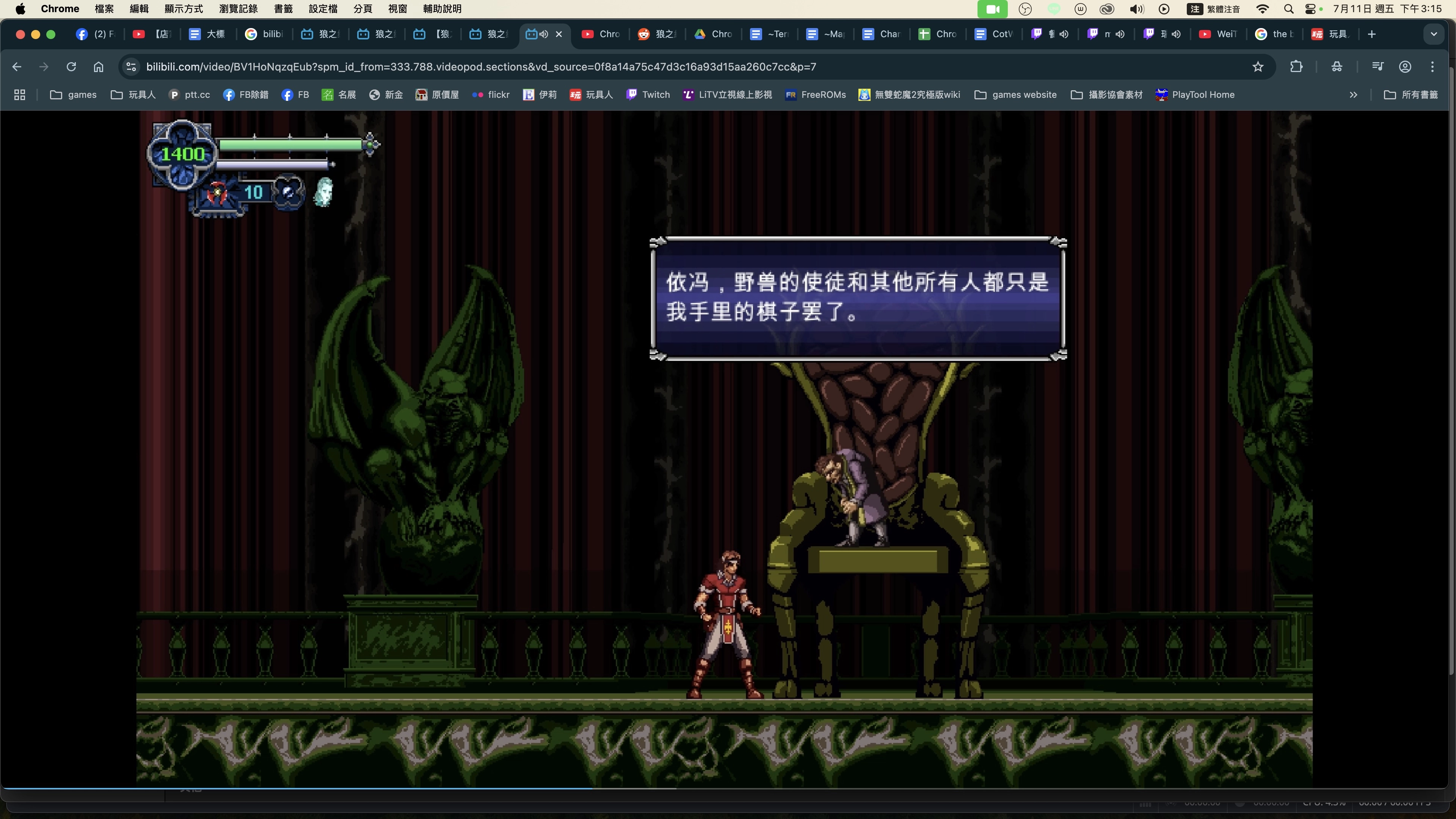Open the 攝影協會素材 bookmark folder
This screenshot has width=1456, height=819.
[x=1107, y=95]
